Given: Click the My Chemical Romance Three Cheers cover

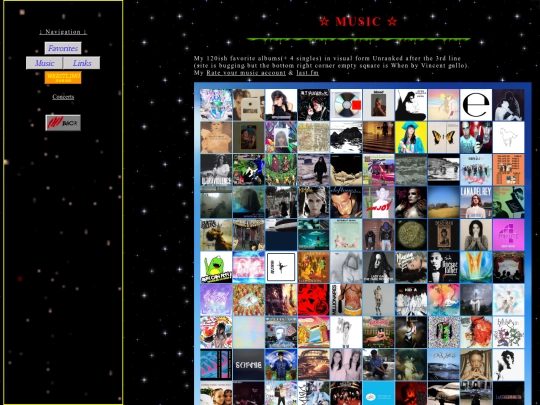Looking at the screenshot, I should coord(313,105).
